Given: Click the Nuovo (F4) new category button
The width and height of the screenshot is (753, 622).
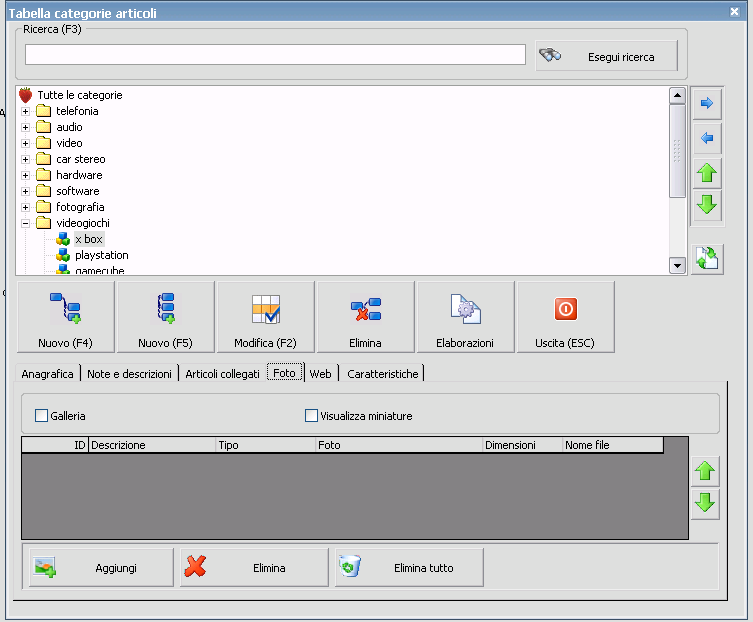Looking at the screenshot, I should (x=66, y=317).
